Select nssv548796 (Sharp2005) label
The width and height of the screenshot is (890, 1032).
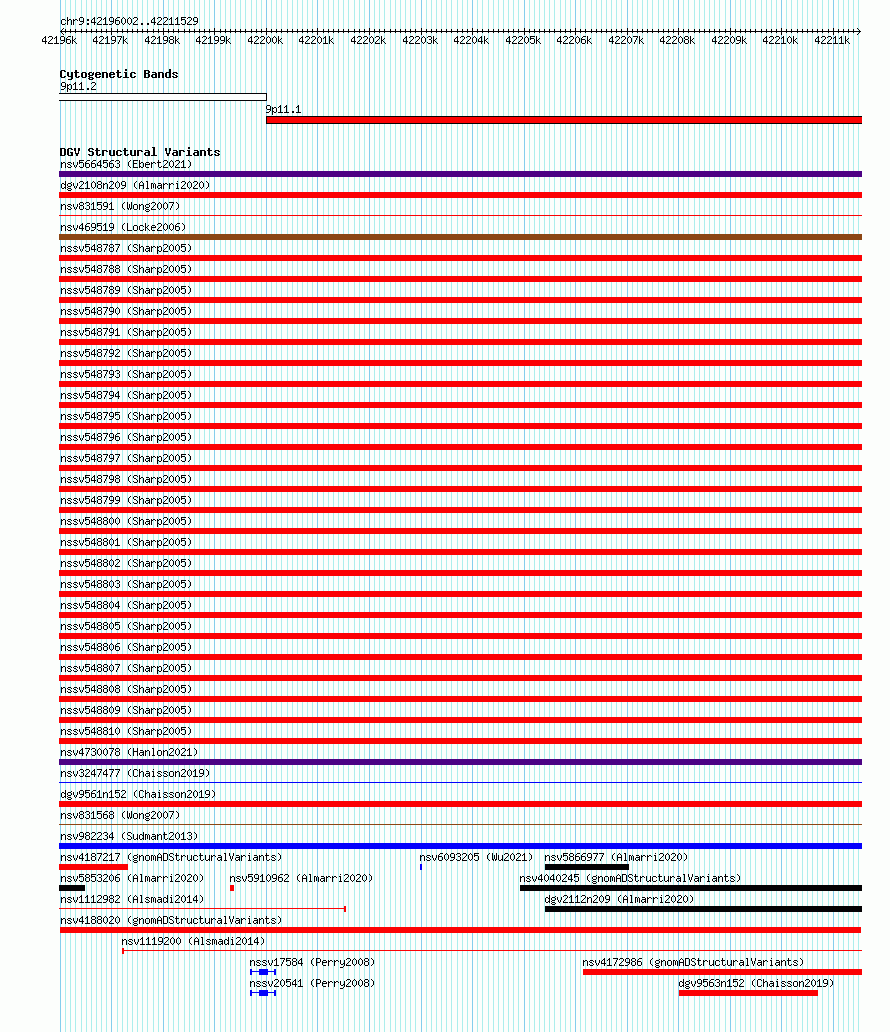[x=126, y=438]
